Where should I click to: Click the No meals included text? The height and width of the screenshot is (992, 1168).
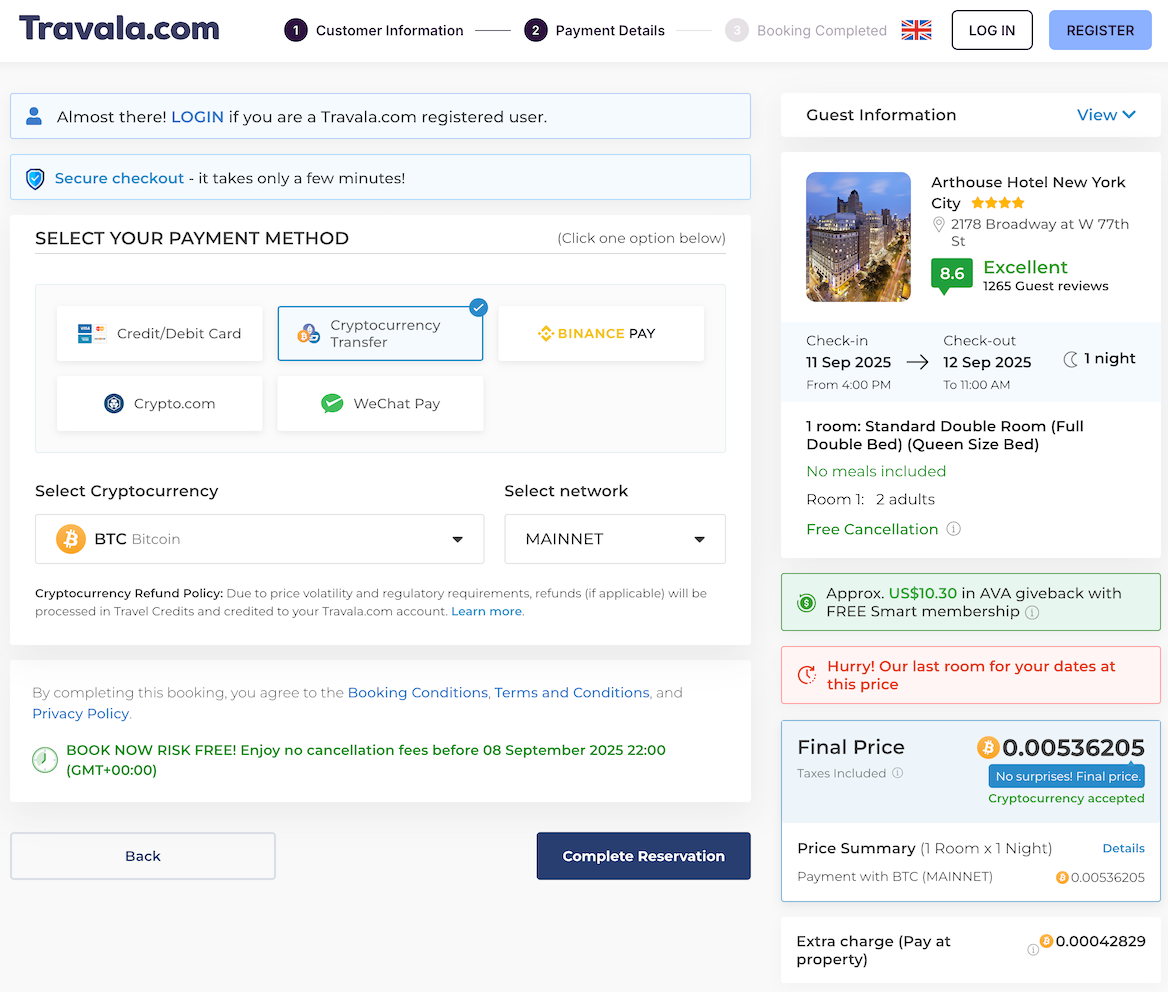point(876,471)
